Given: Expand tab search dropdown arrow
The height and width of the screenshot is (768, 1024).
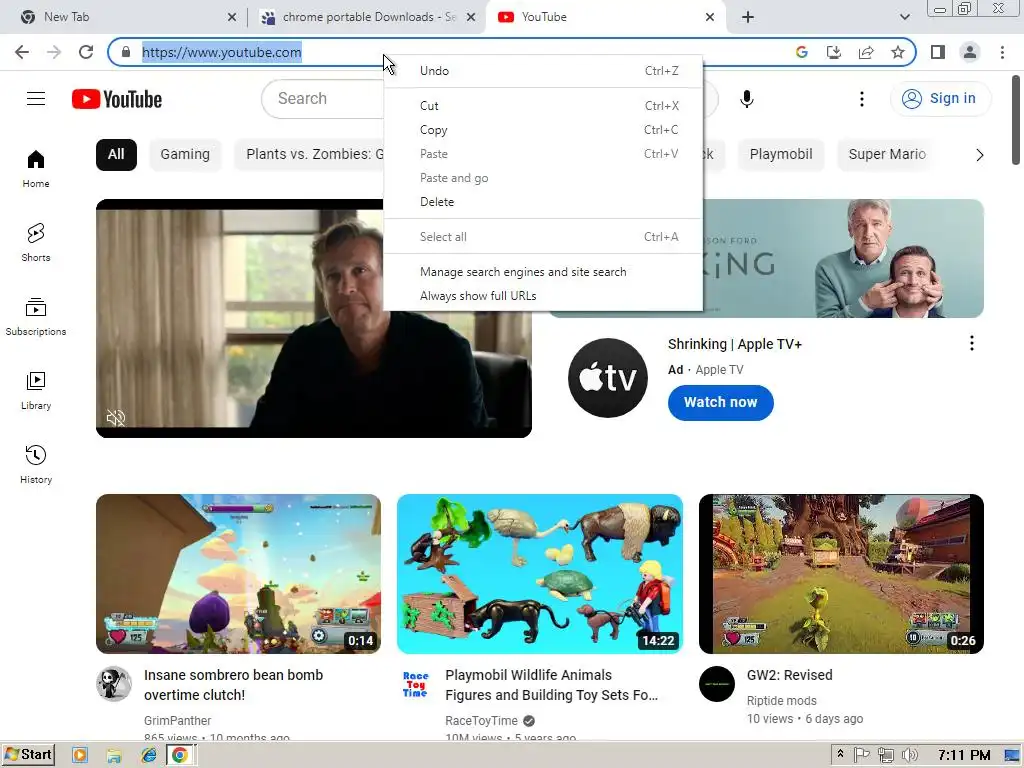Looking at the screenshot, I should coord(904,17).
